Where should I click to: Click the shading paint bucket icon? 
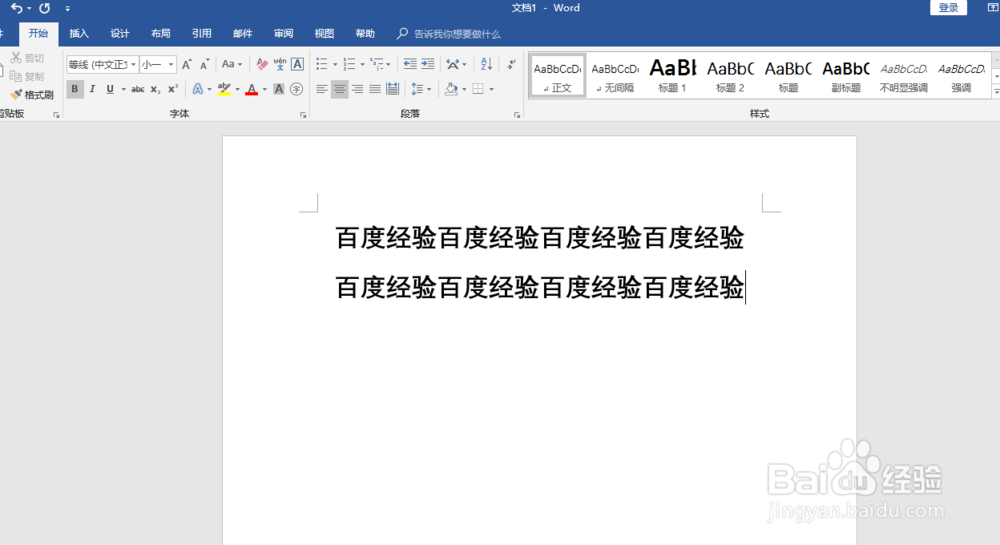[452, 89]
